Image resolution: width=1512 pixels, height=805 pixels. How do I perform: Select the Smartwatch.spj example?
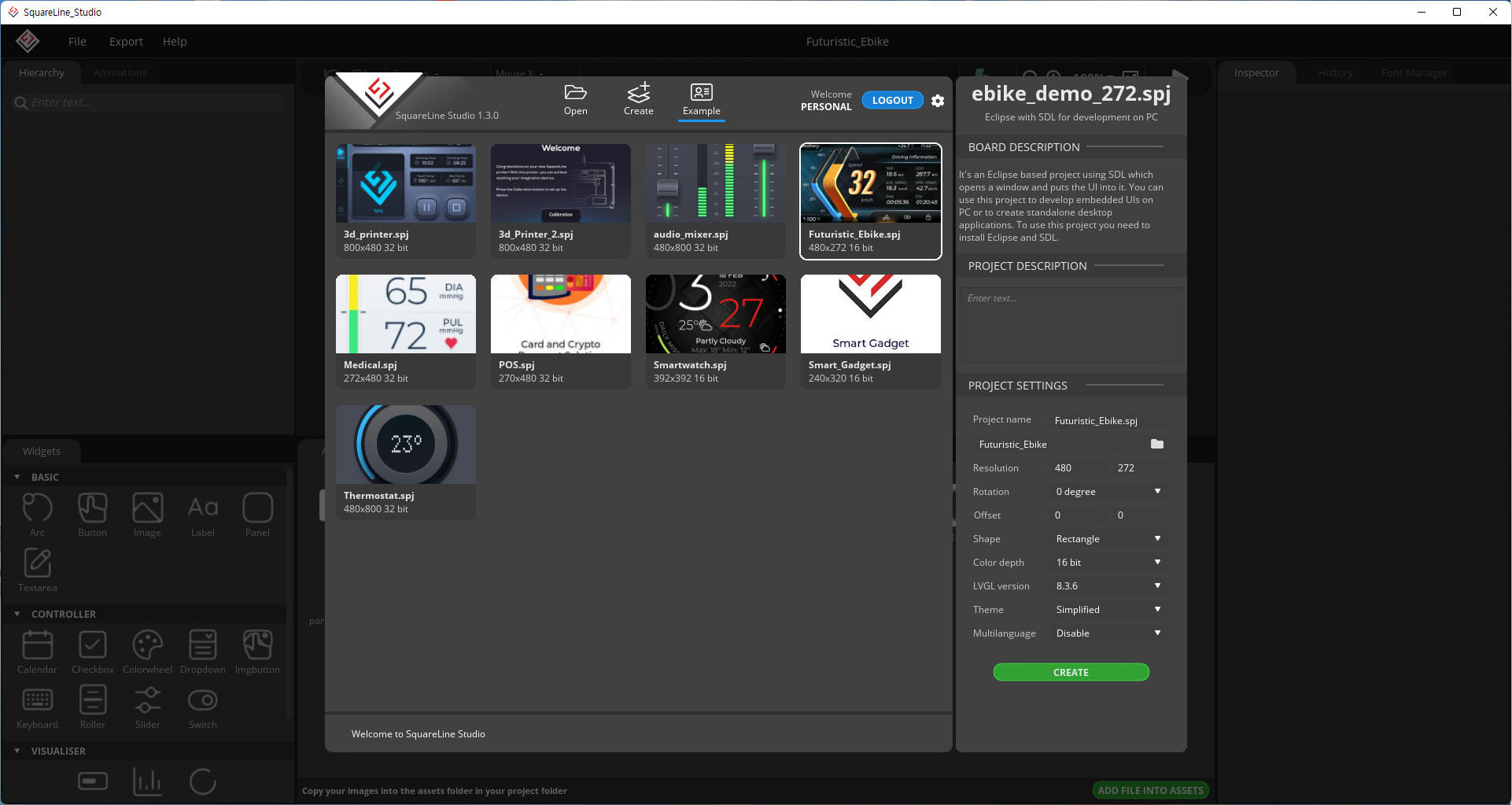(x=716, y=331)
